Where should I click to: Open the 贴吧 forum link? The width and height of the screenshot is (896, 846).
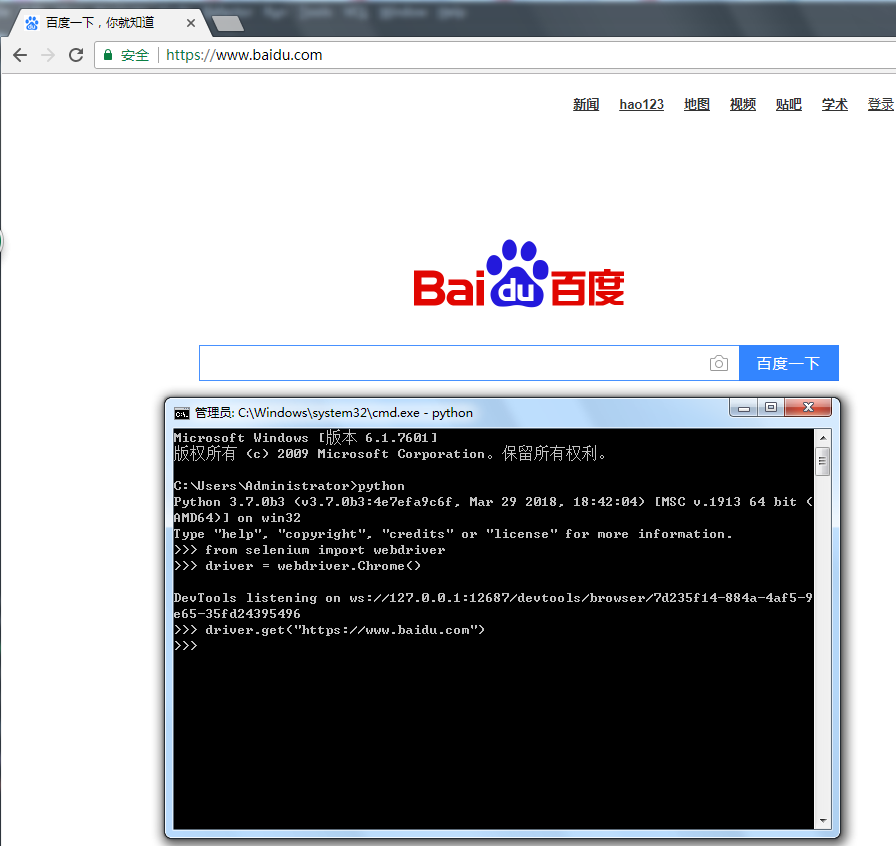click(x=789, y=105)
